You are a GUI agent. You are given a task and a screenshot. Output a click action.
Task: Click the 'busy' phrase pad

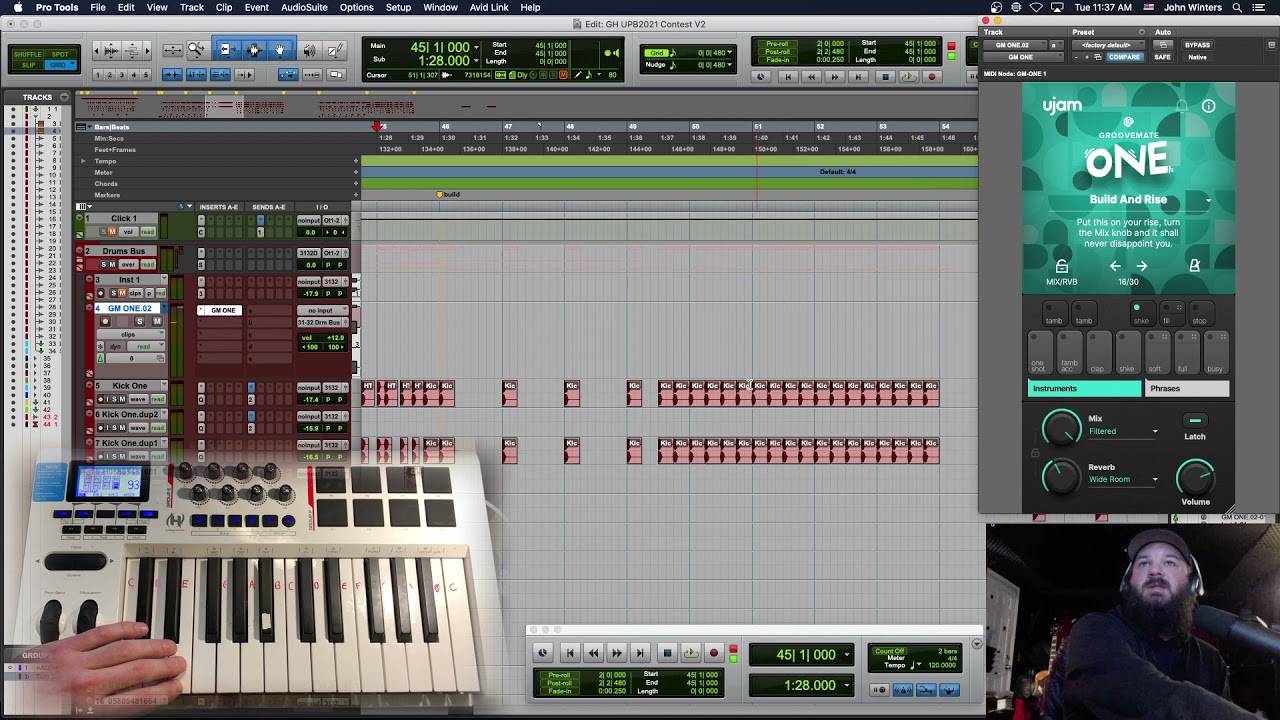tap(1215, 354)
